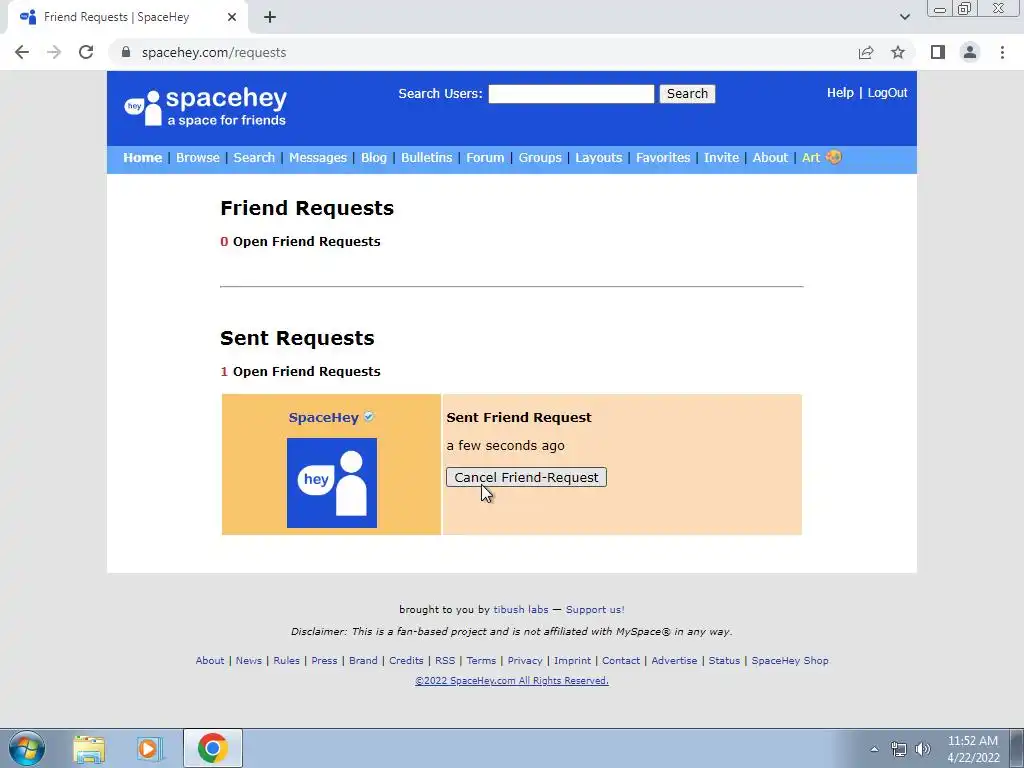
Task: Open the Rules footer link
Action: (286, 660)
